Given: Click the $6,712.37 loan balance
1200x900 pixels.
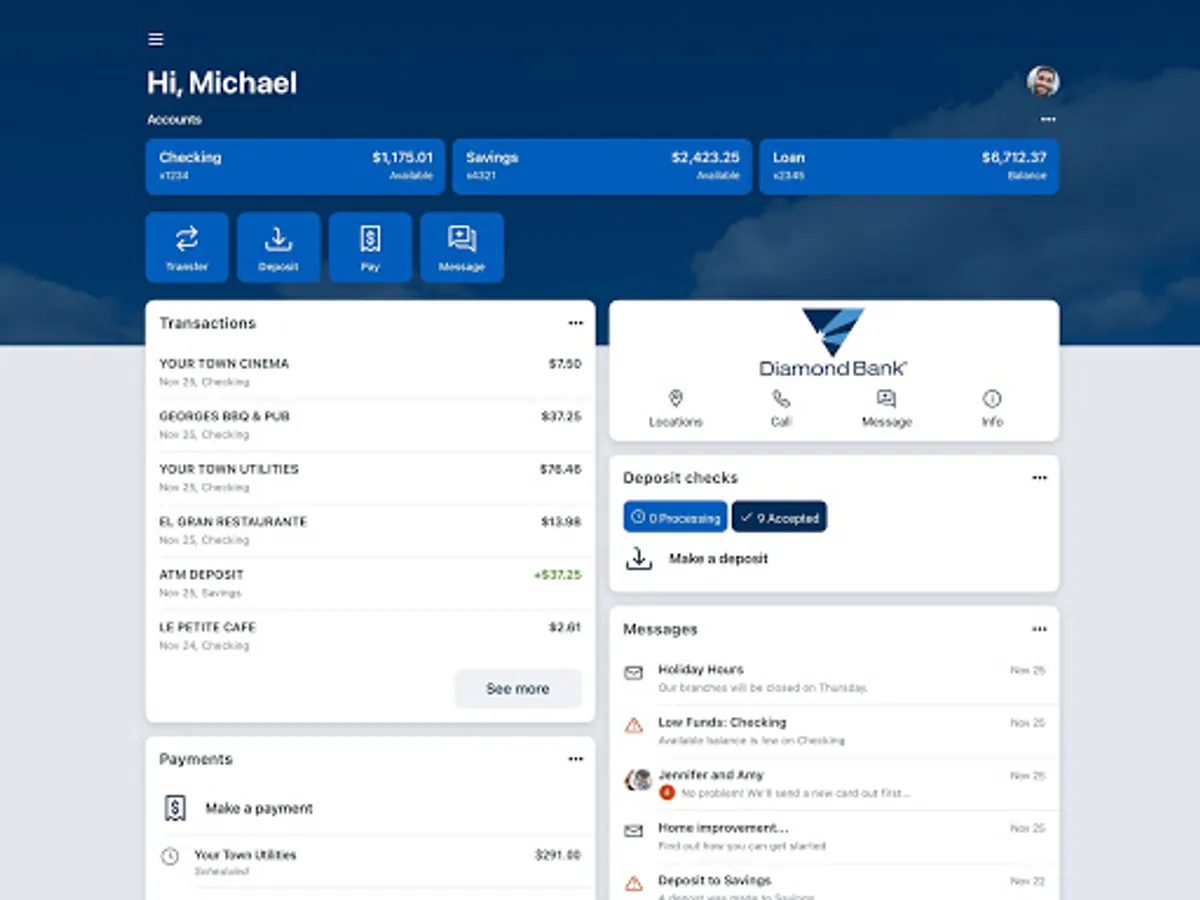Looking at the screenshot, I should point(1014,157).
